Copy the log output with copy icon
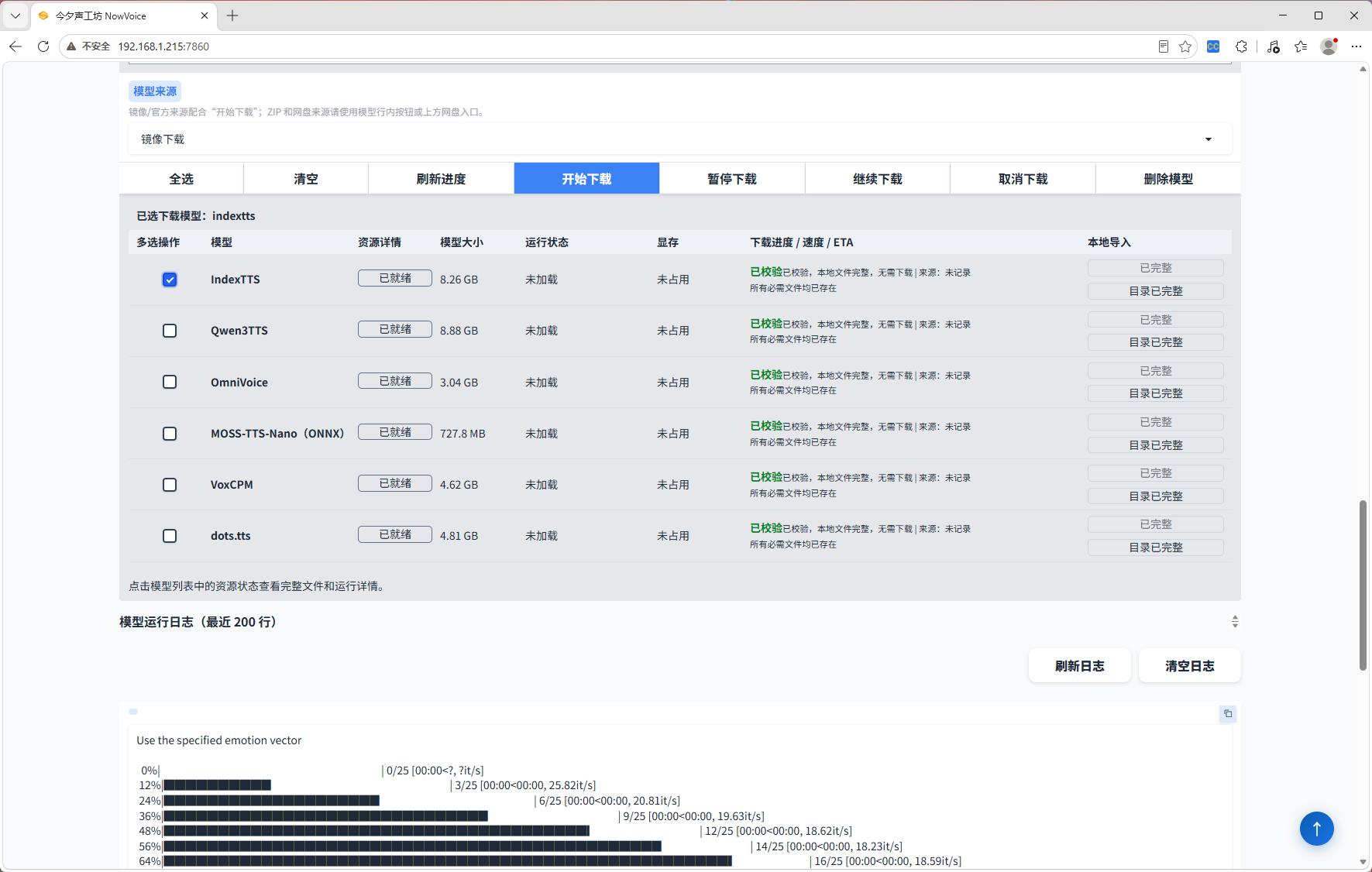The width and height of the screenshot is (1372, 872). pos(1228,713)
